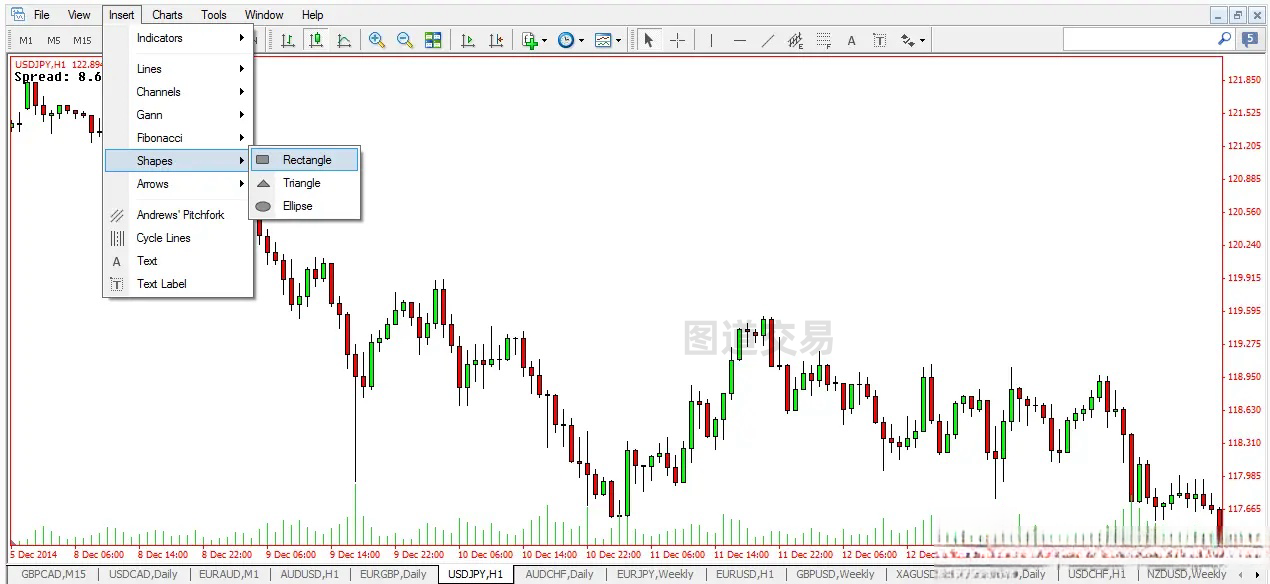Expand the Arrows tool dropdown
Viewport: 1270px width, 584px height.
tap(922, 41)
